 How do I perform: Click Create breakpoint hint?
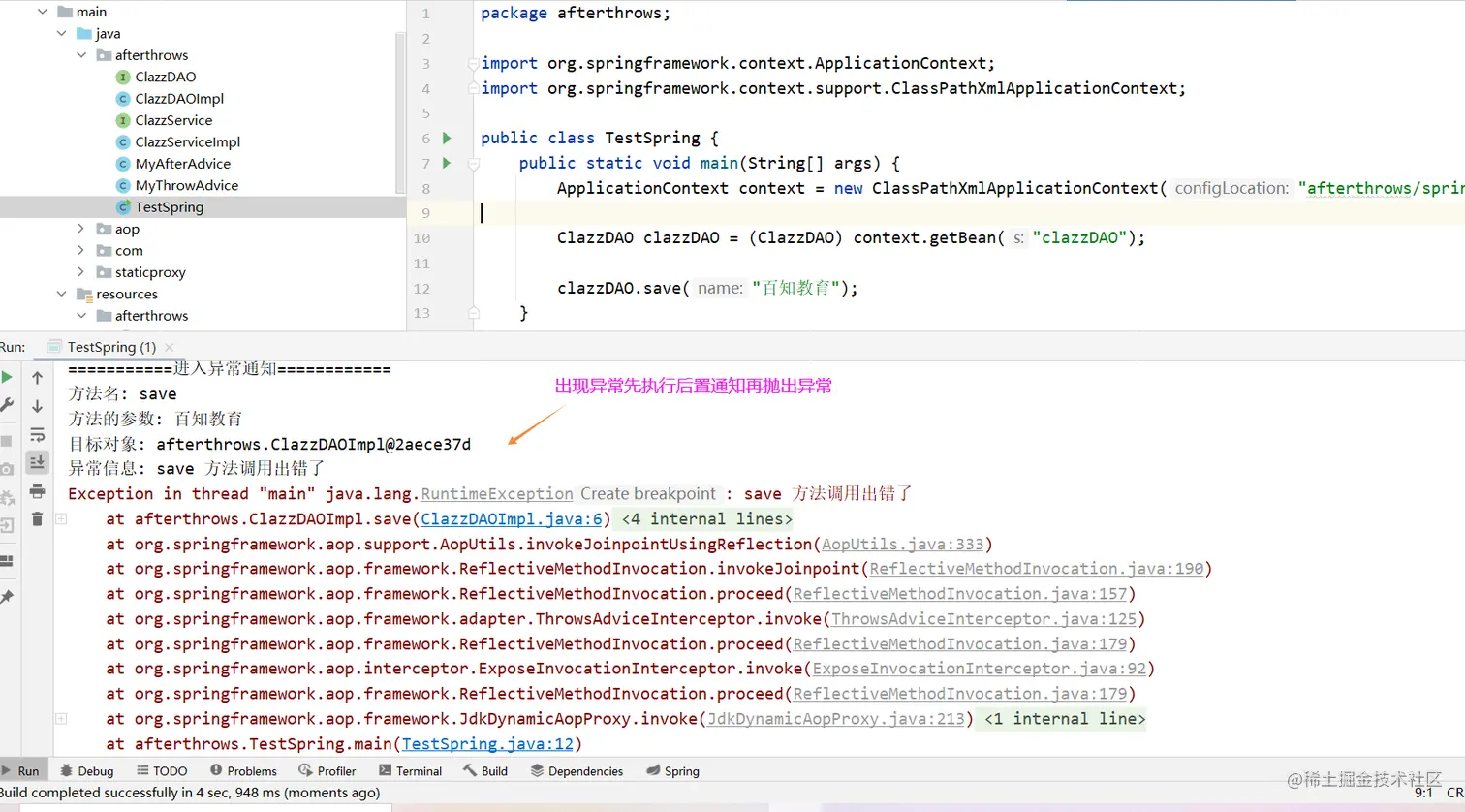648,494
